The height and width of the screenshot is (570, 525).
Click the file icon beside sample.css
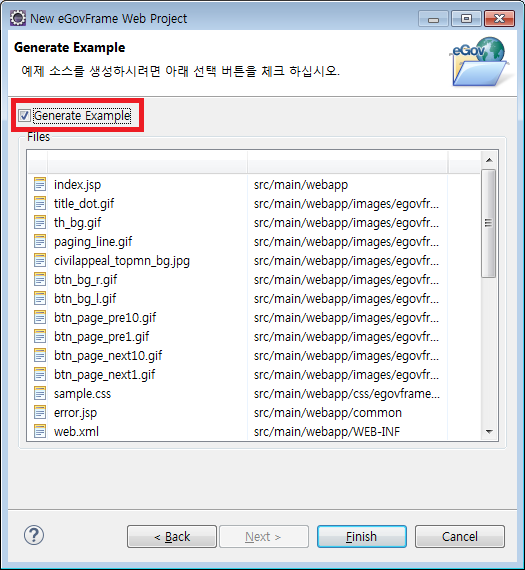pyautogui.click(x=40, y=393)
